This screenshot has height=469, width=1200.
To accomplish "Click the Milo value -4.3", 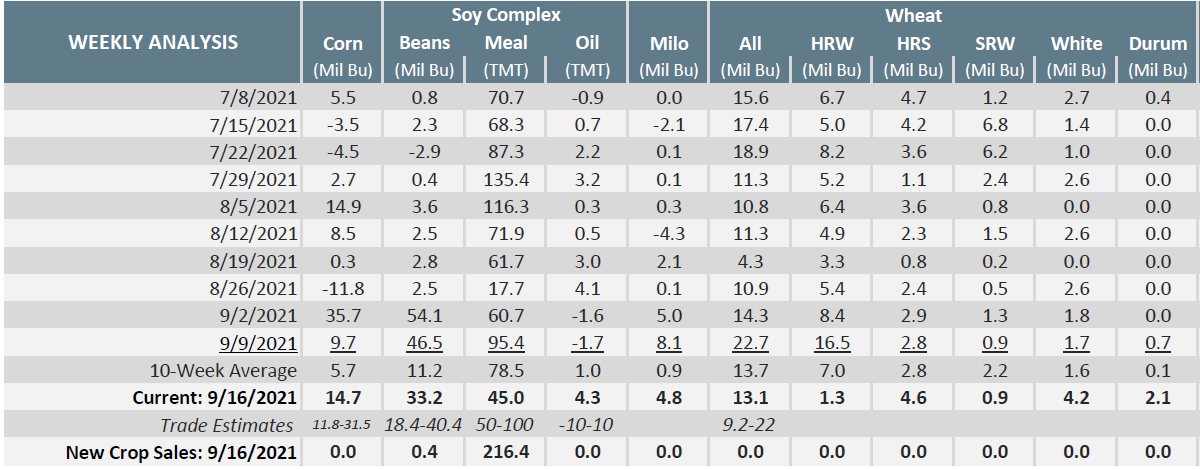I will 668,236.
